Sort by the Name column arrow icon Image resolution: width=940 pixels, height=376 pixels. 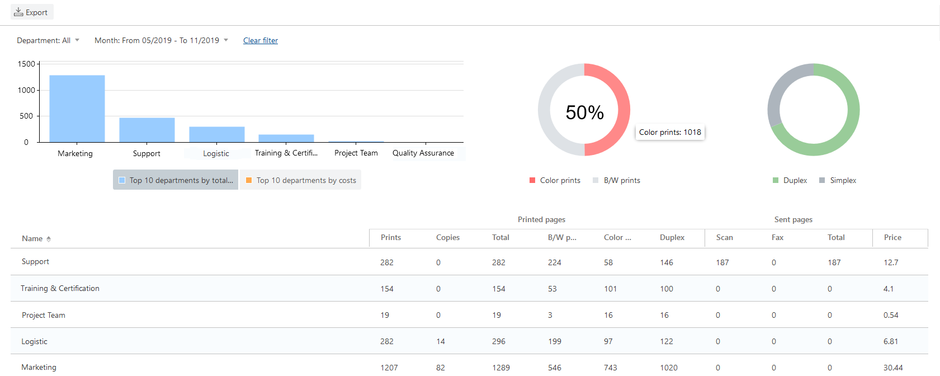click(49, 239)
